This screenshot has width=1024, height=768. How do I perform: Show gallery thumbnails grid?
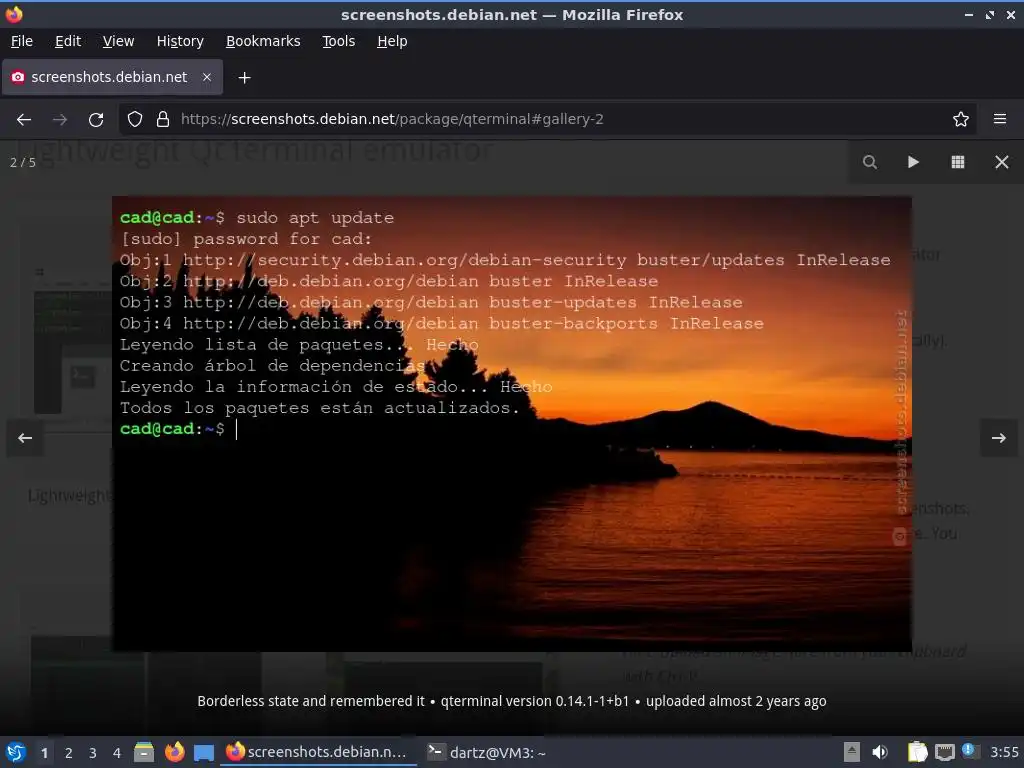point(957,162)
